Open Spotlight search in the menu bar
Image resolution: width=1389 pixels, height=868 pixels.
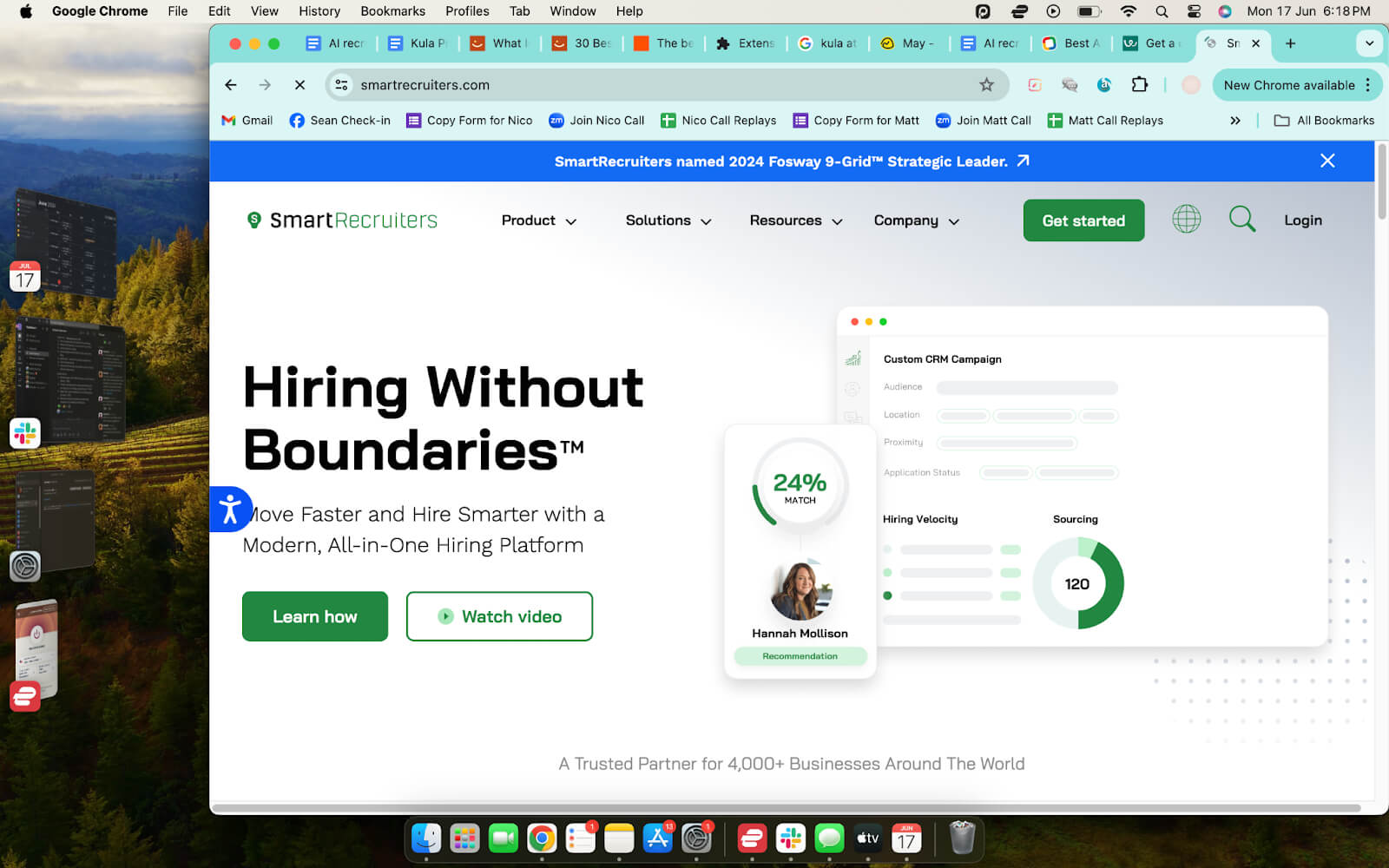1162,11
